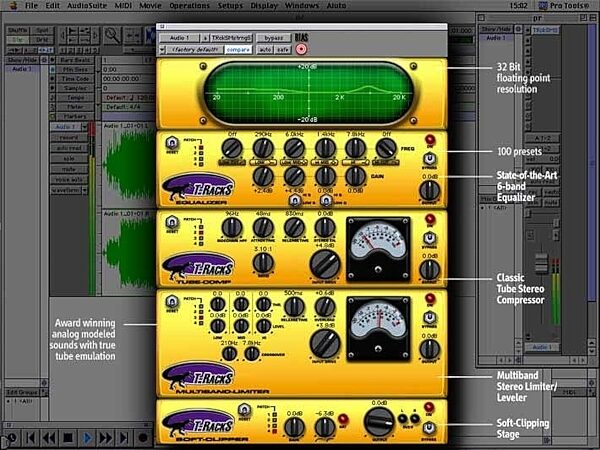The height and width of the screenshot is (450, 600).
Task: Click the Audio 1 track record button
Action: (69, 137)
